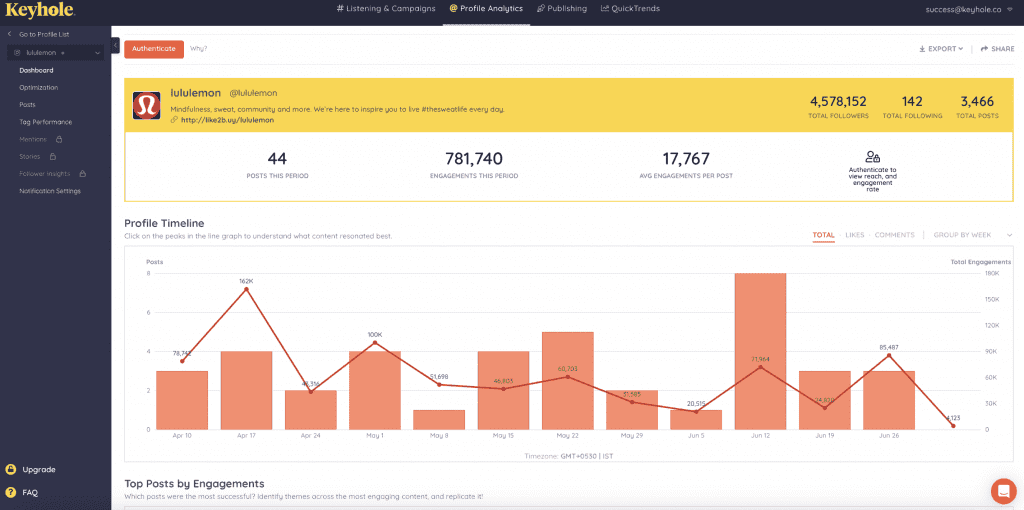1024x510 pixels.
Task: Open Listening & Campaigns tab
Action: (x=386, y=8)
